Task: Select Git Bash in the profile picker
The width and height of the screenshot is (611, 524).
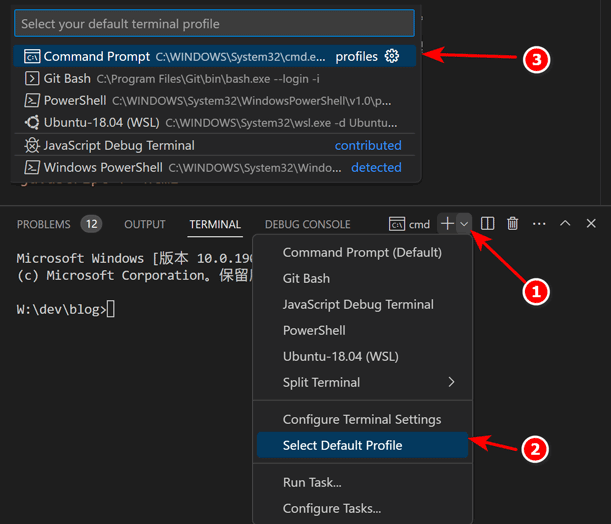Action: 215,79
